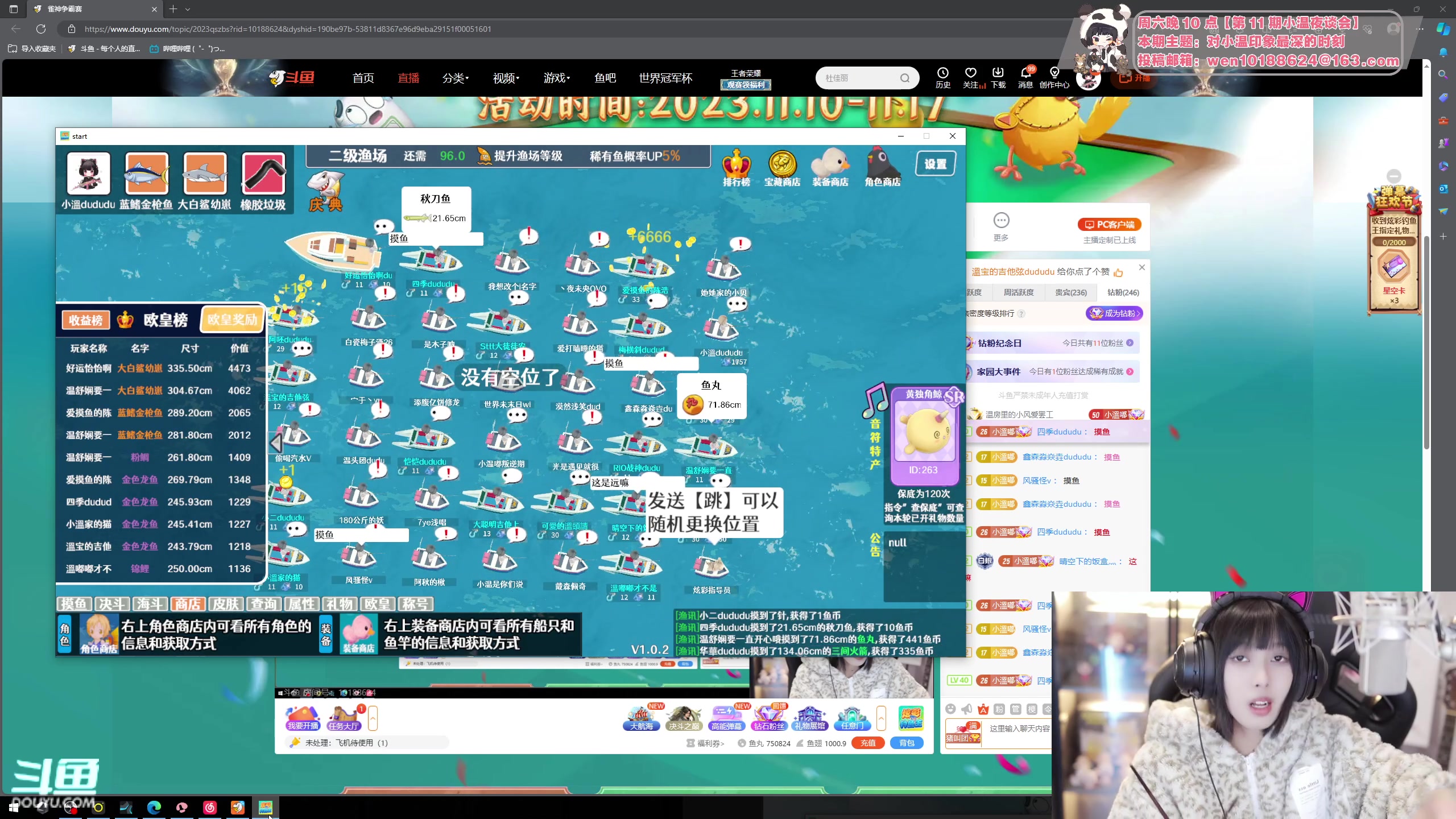The image size is (1456, 819).
Task: Open the 鱼吧 nav item
Action: 605,78
